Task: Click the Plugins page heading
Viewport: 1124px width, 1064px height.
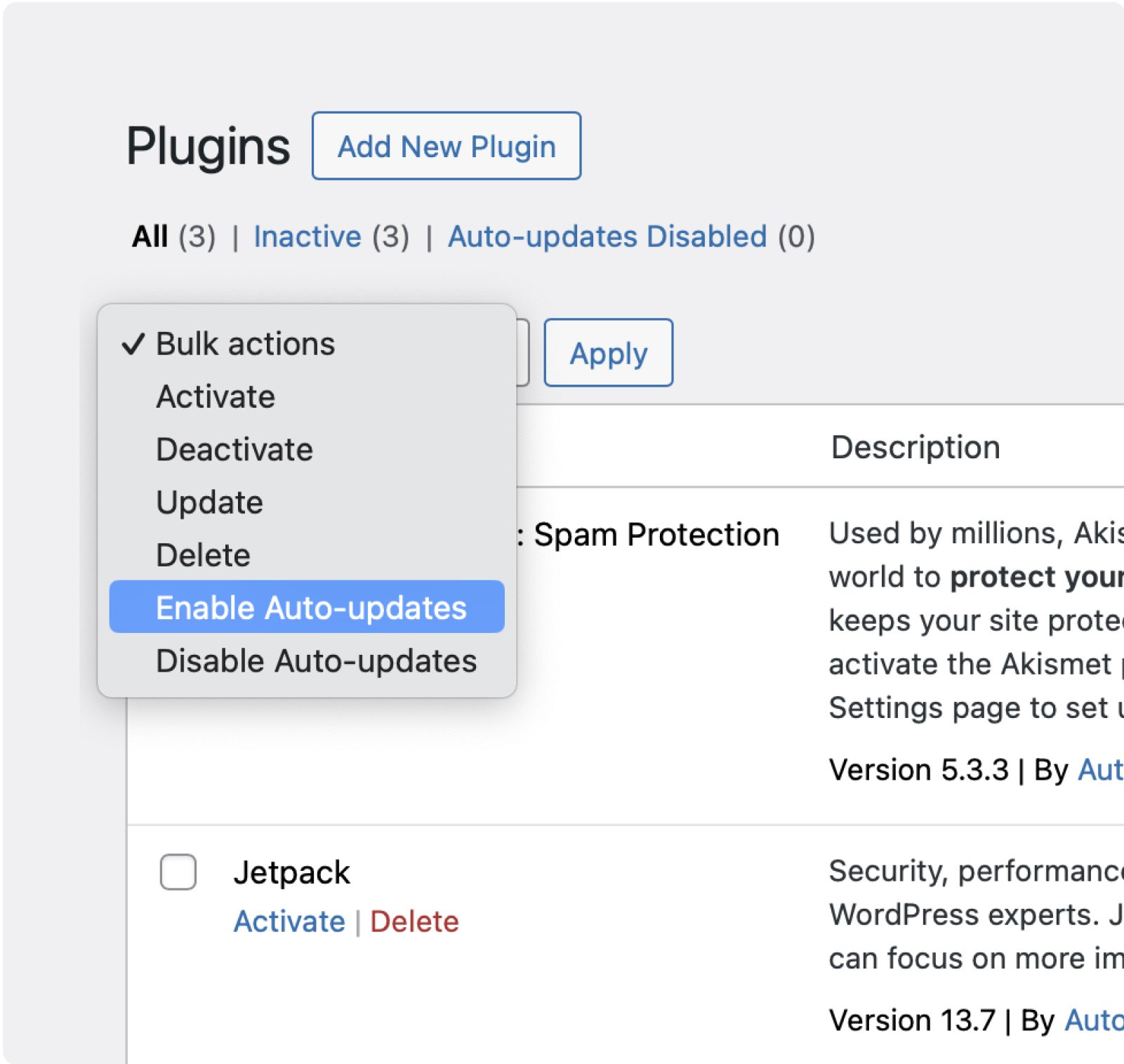Action: [208, 146]
